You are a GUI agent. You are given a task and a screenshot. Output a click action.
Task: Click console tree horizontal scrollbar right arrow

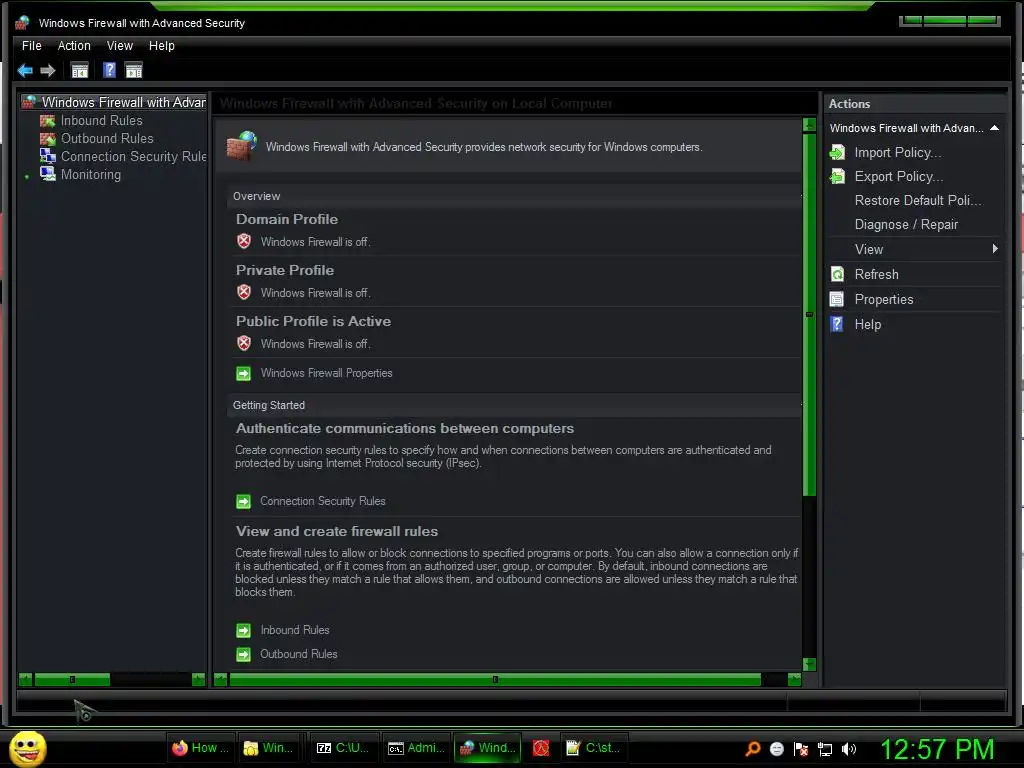[199, 679]
